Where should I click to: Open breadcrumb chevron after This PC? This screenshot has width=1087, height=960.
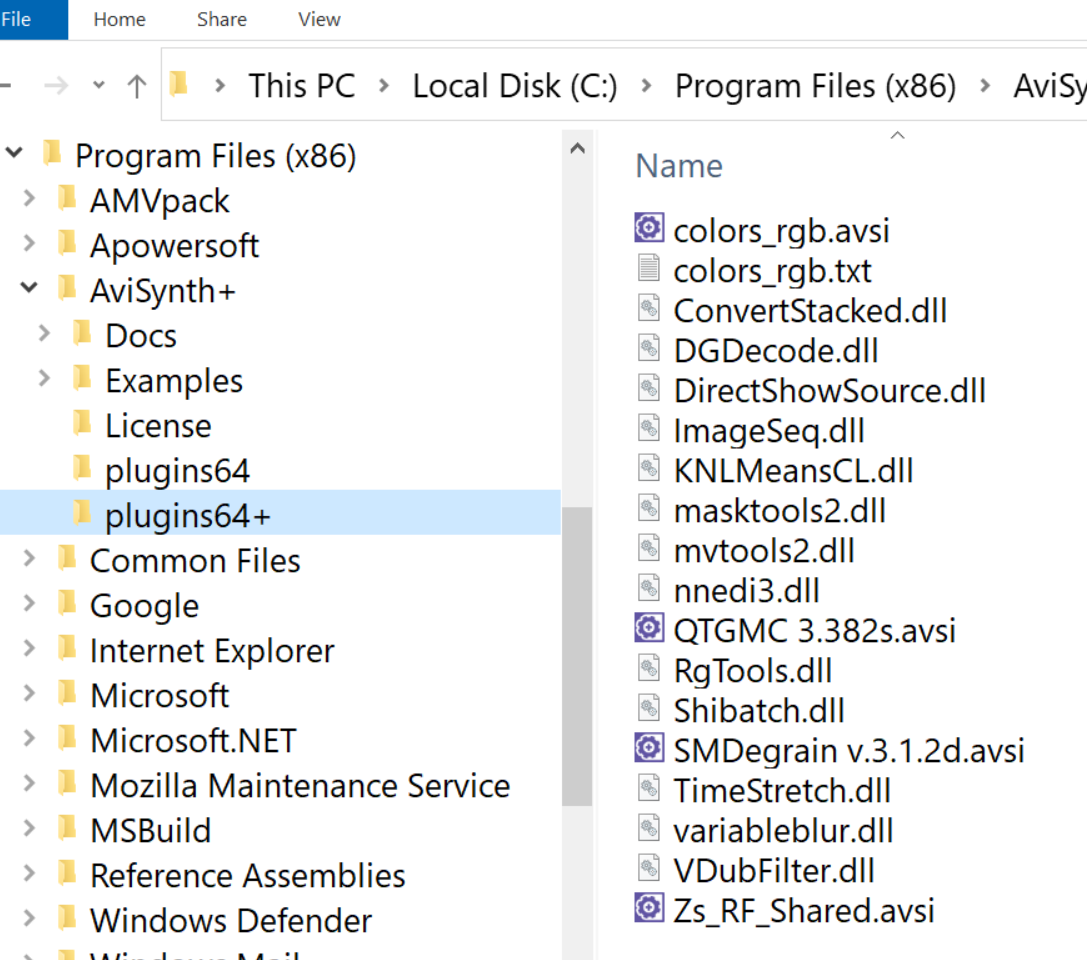pyautogui.click(x=383, y=86)
